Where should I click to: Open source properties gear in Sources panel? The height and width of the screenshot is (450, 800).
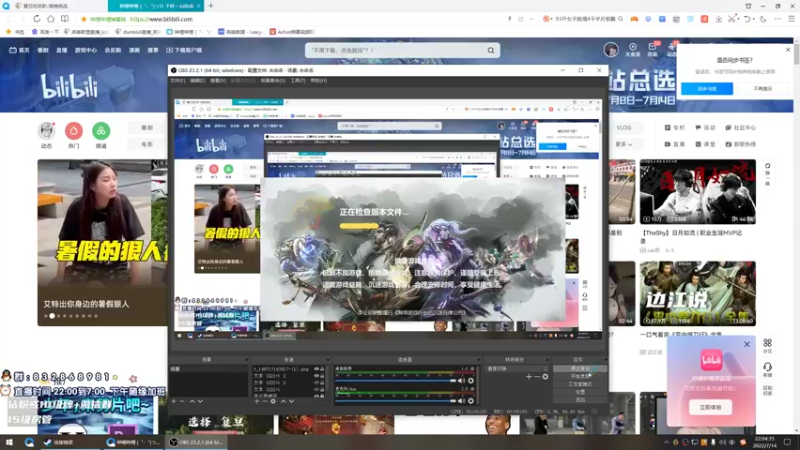point(273,402)
